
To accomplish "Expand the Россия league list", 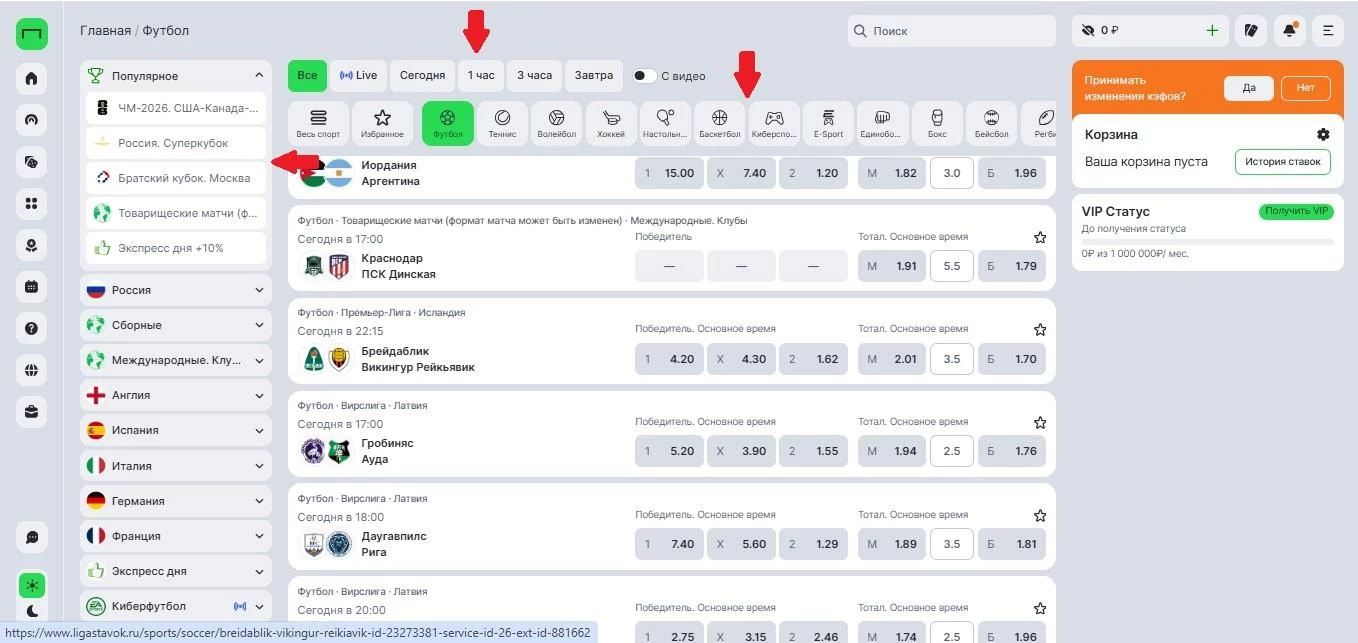I will coord(176,290).
